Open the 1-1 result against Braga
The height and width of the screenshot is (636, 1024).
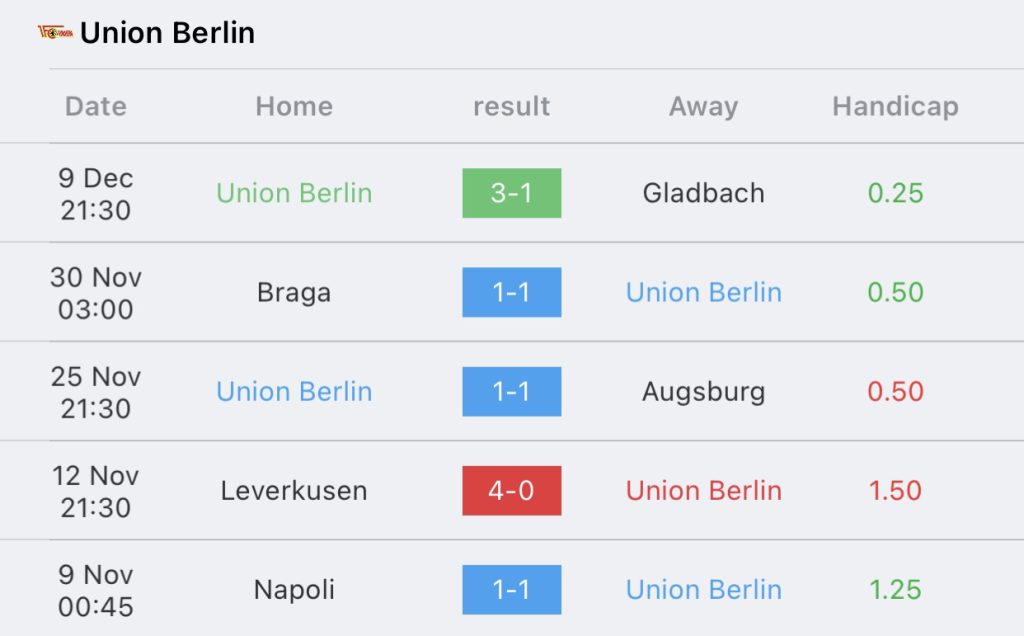511,292
